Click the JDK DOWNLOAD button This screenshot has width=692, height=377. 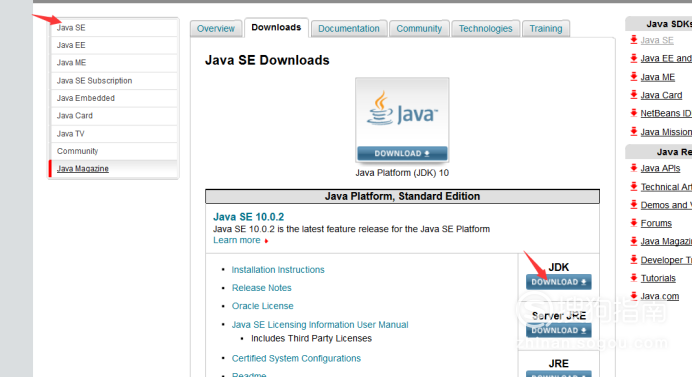tap(559, 282)
